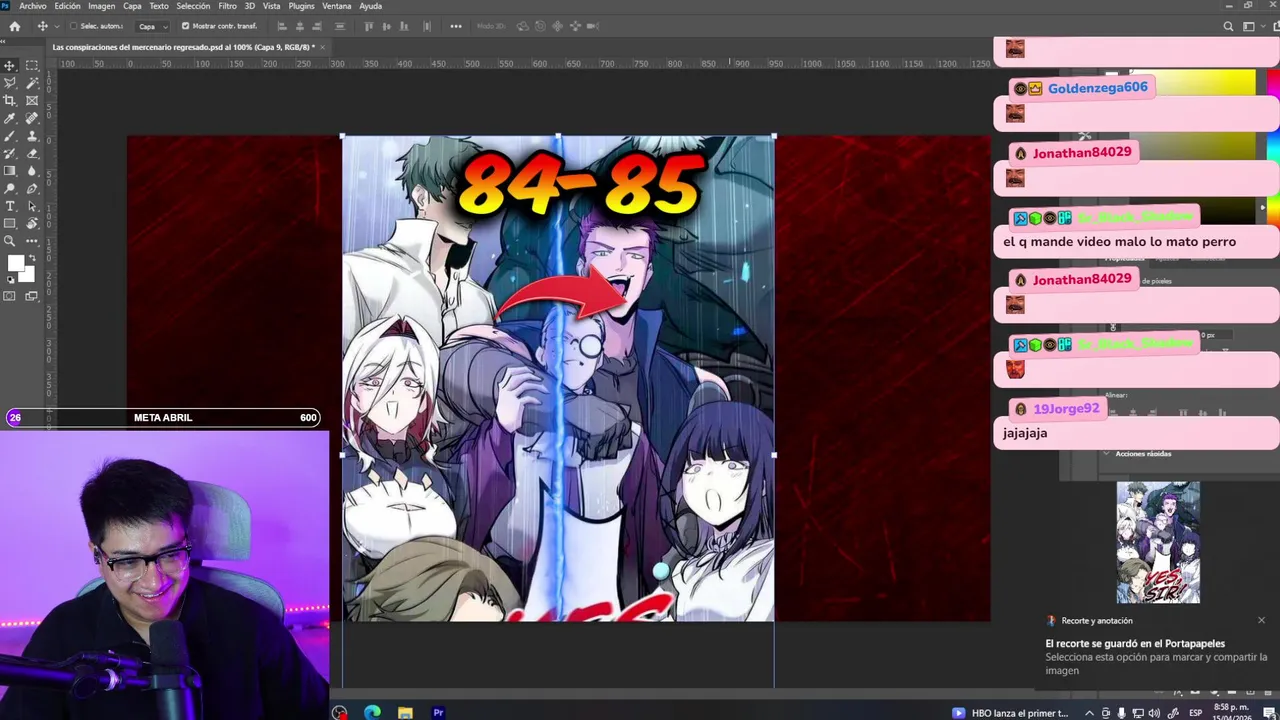Align horizontal centers in options bar
Image resolution: width=1280 pixels, height=720 pixels.
point(298,26)
